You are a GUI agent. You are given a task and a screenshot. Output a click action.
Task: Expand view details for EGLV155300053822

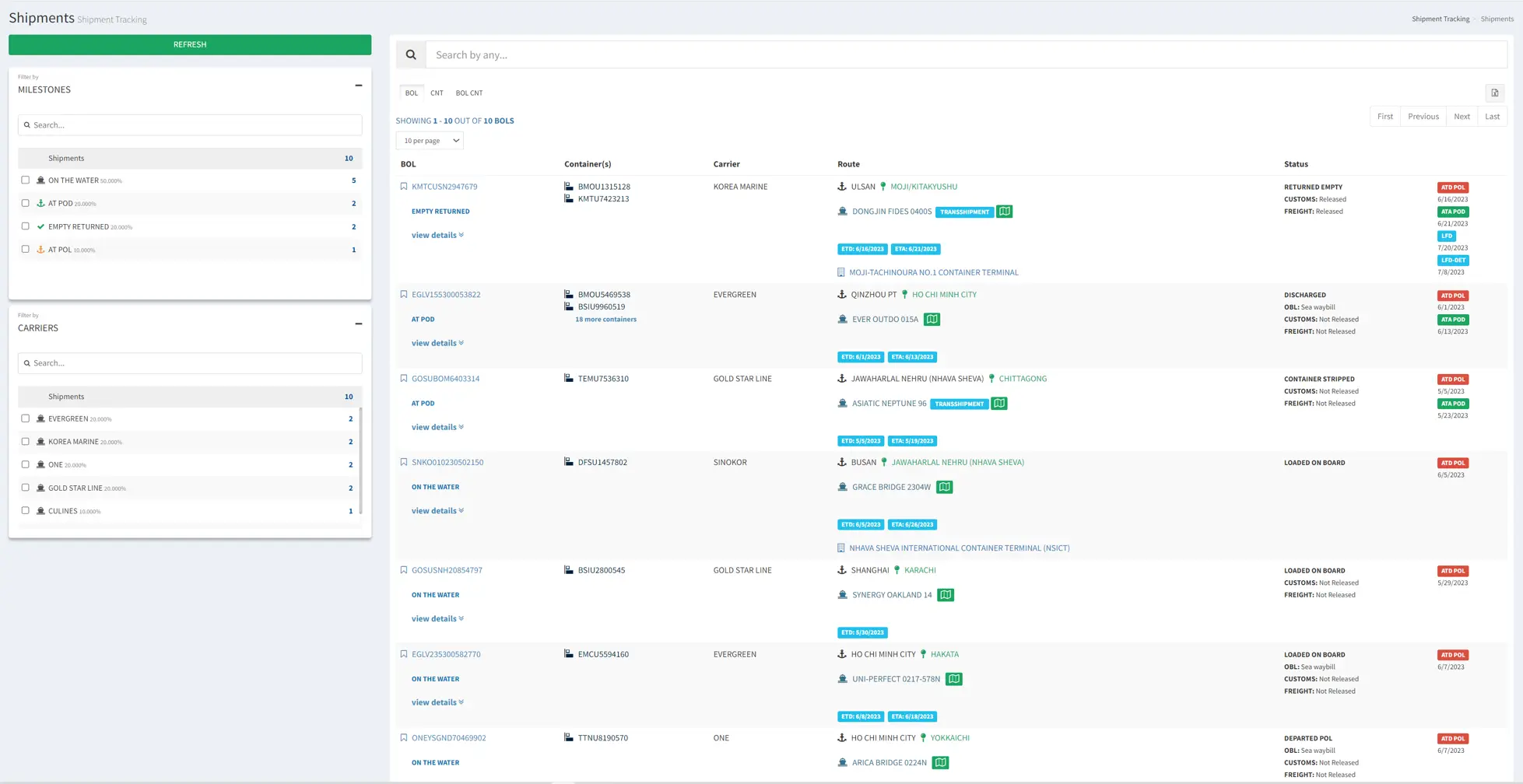tap(437, 343)
